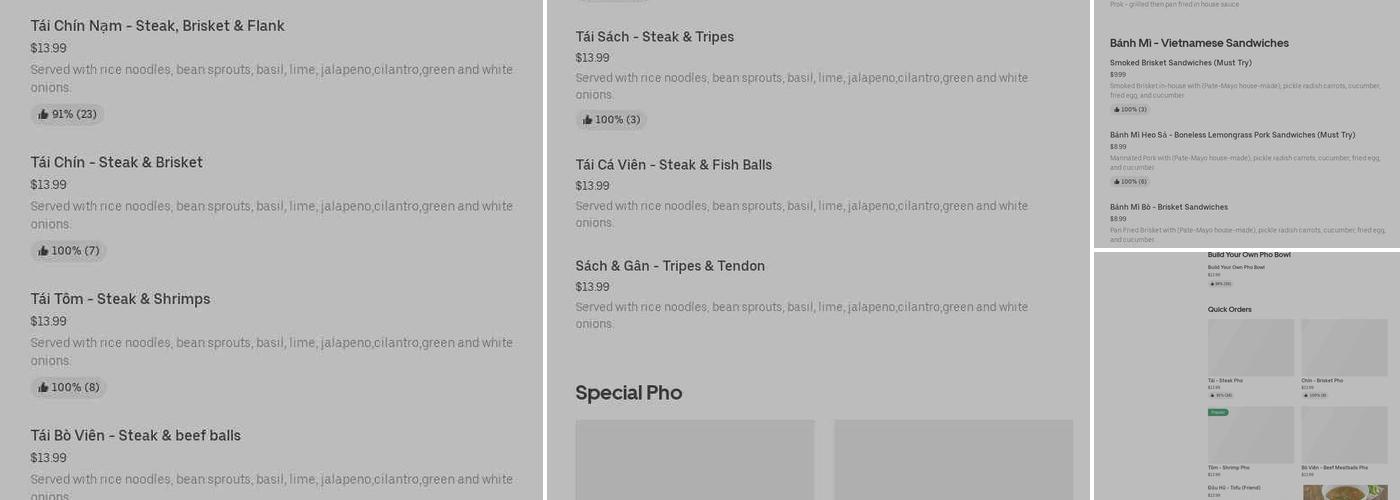Open the Chín - Brisket Pho quick order image
The height and width of the screenshot is (500, 1400).
1344,347
